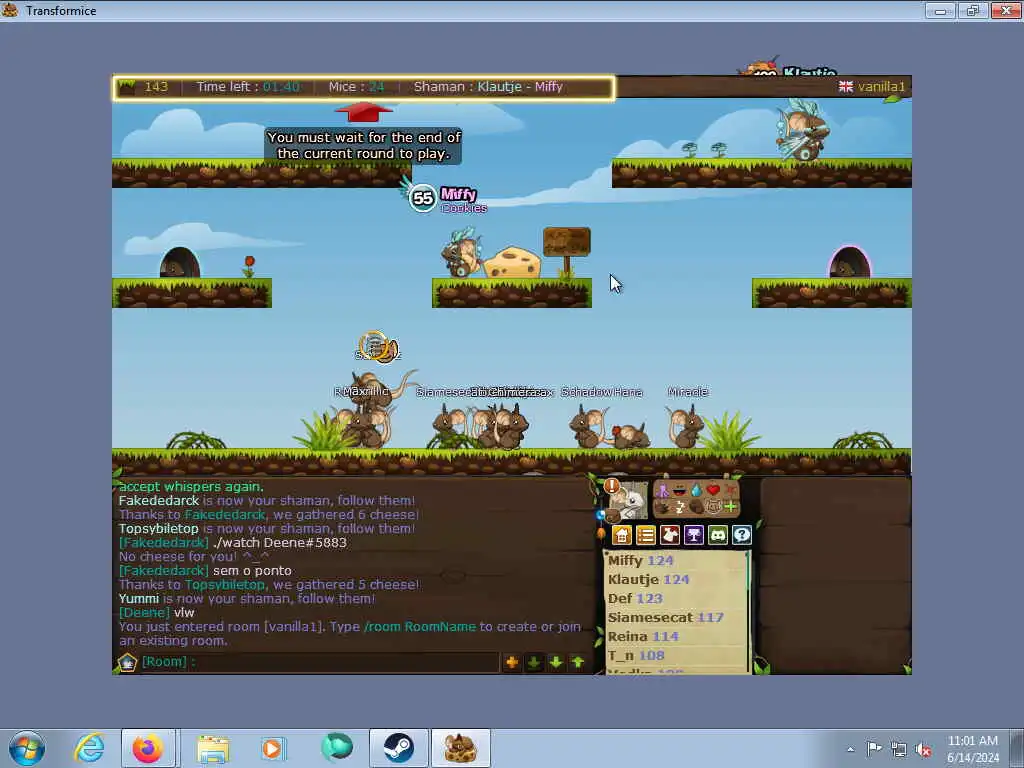1024x768 pixels.
Task: Click the Miracle mouse name label
Action: [x=688, y=392]
